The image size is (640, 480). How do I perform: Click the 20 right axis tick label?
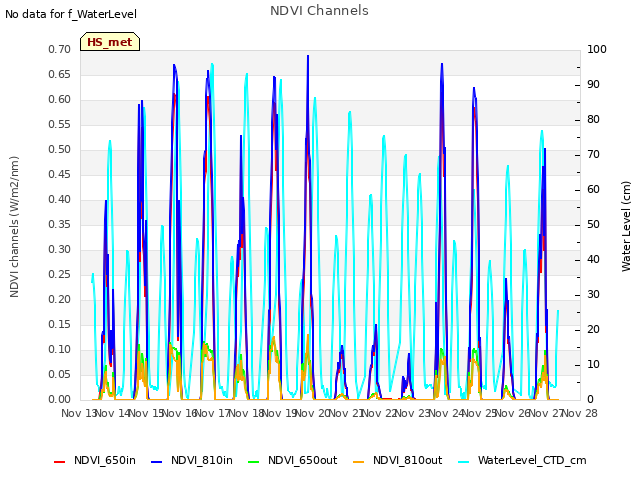pos(593,329)
